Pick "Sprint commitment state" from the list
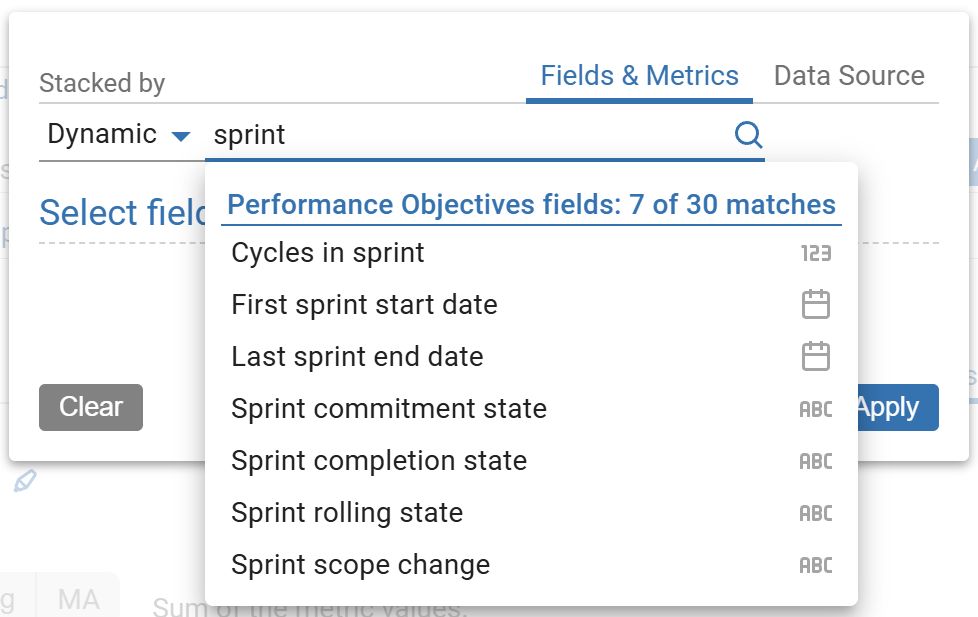This screenshot has height=617, width=978. pyautogui.click(x=389, y=409)
